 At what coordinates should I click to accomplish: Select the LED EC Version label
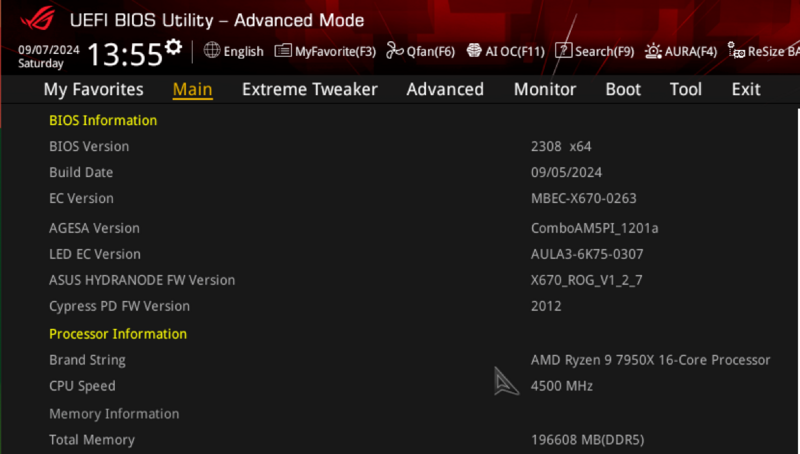pos(95,254)
